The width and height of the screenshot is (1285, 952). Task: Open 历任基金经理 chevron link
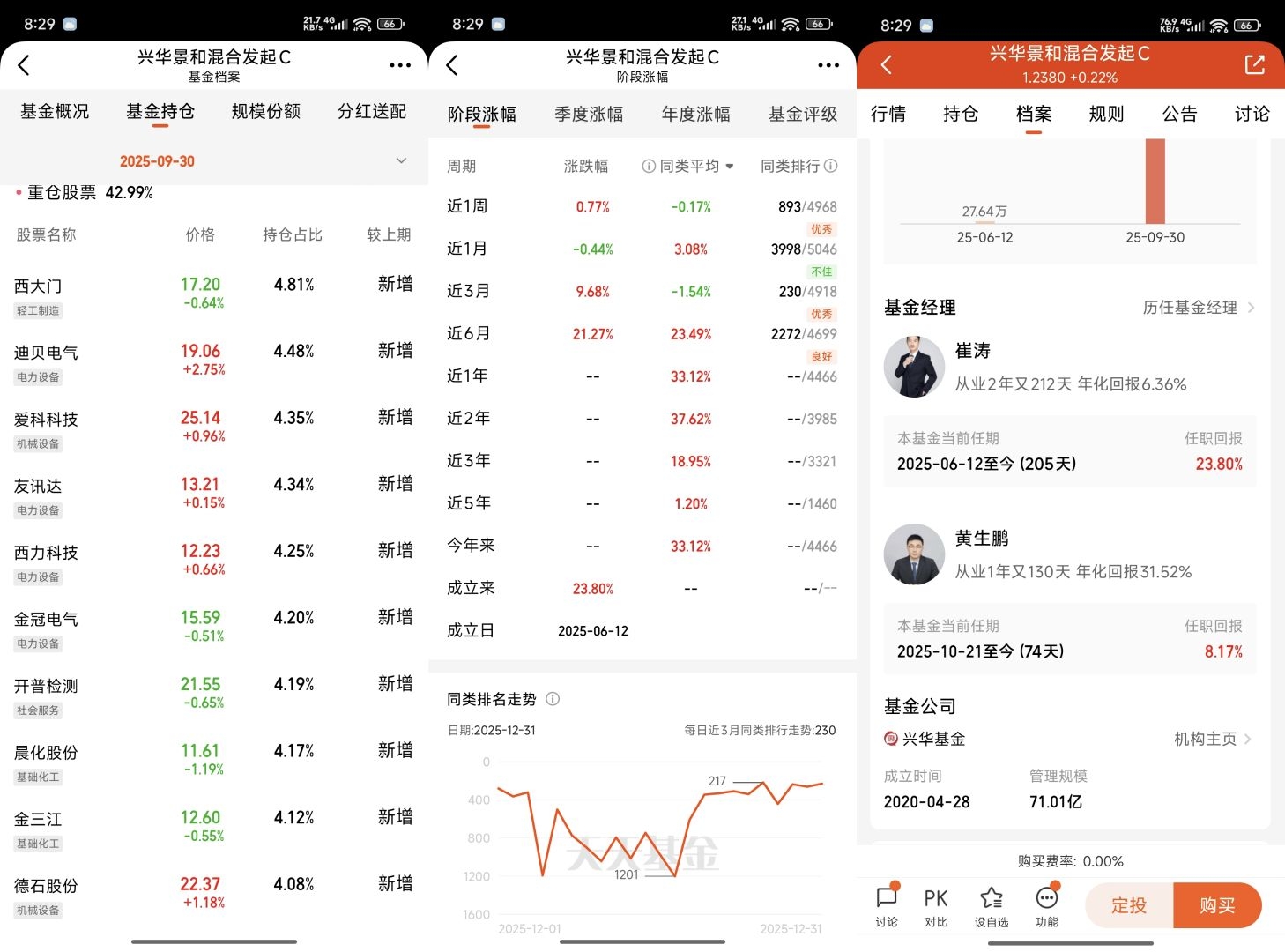1200,308
